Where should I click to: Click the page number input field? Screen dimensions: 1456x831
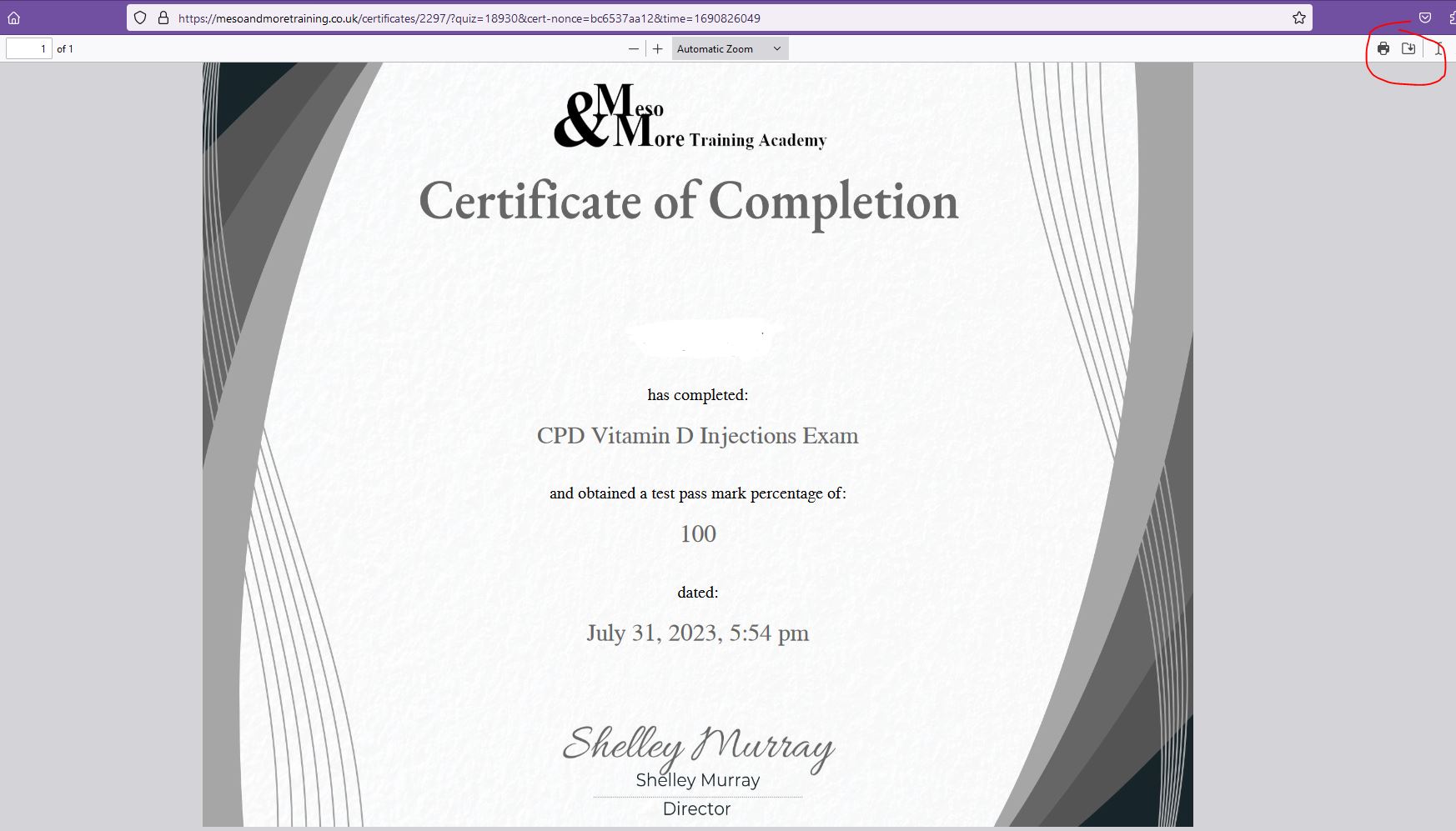tap(28, 49)
